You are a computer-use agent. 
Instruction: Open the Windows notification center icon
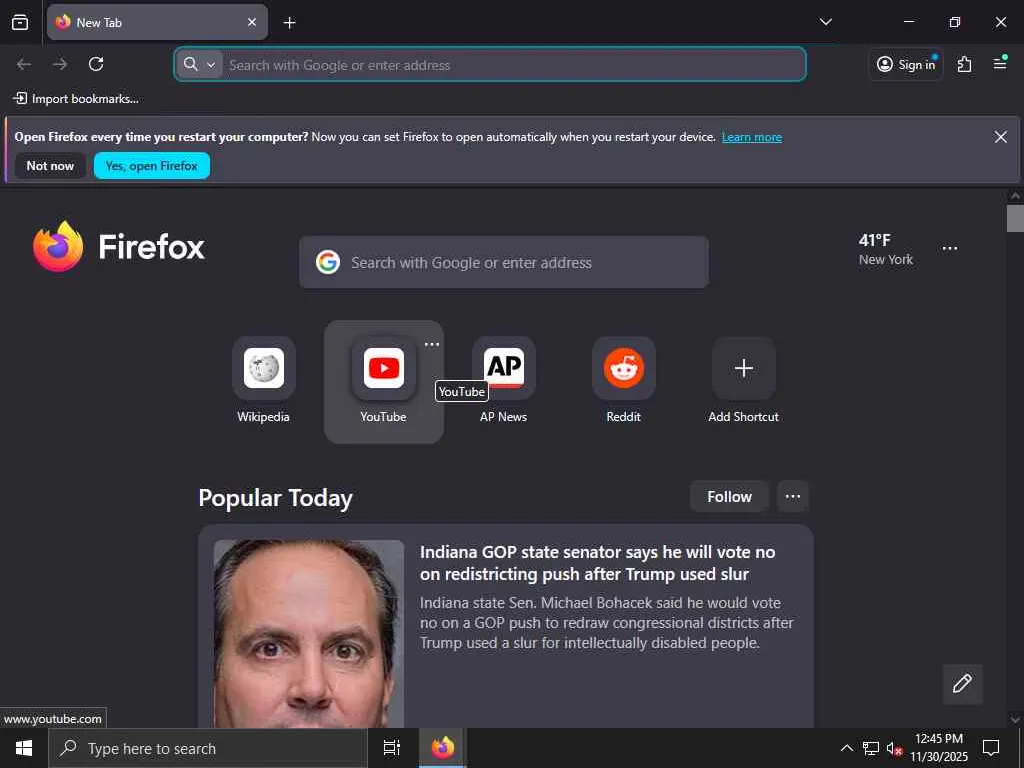991,748
